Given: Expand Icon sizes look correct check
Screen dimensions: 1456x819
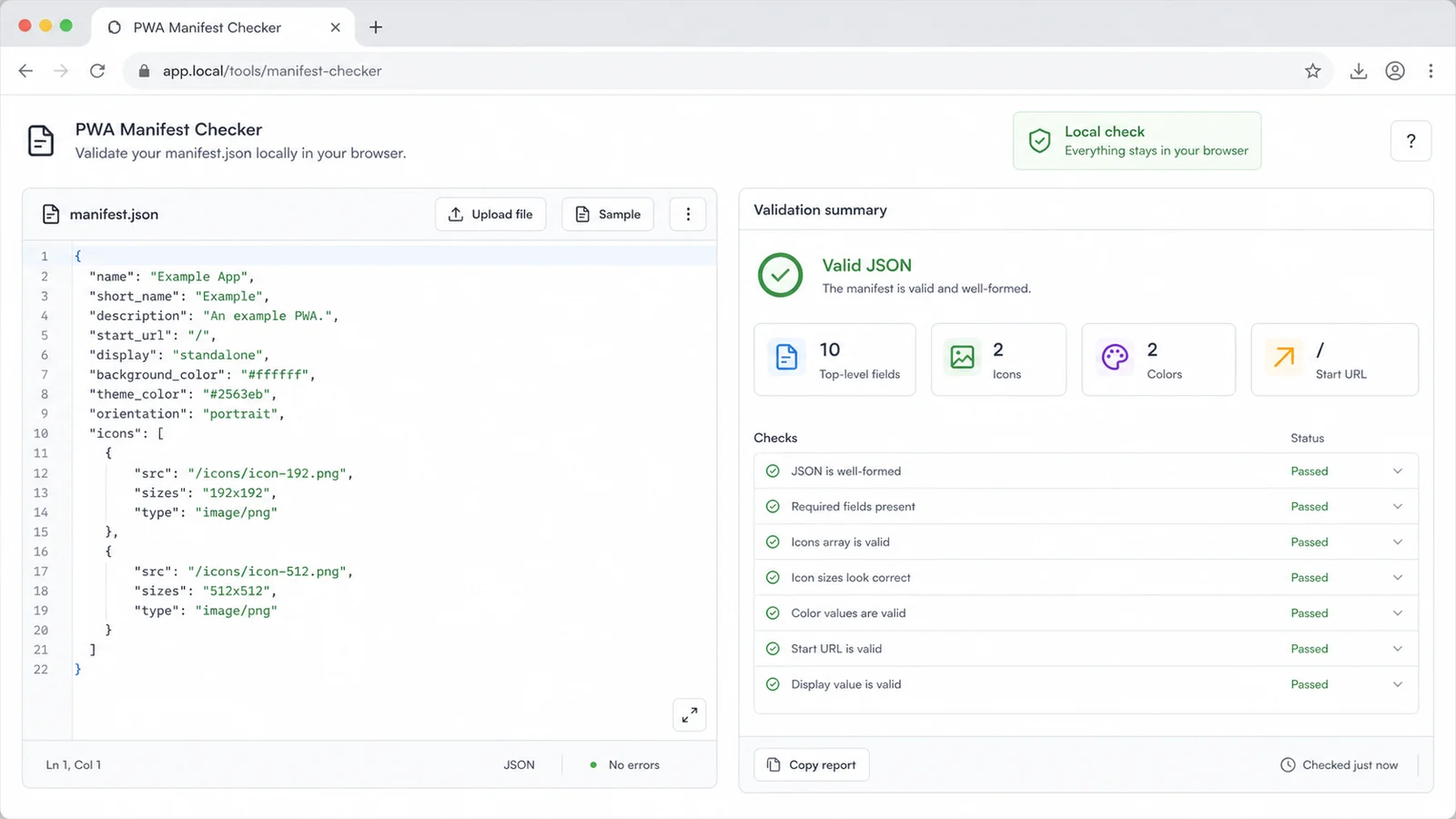Looking at the screenshot, I should [1398, 578].
